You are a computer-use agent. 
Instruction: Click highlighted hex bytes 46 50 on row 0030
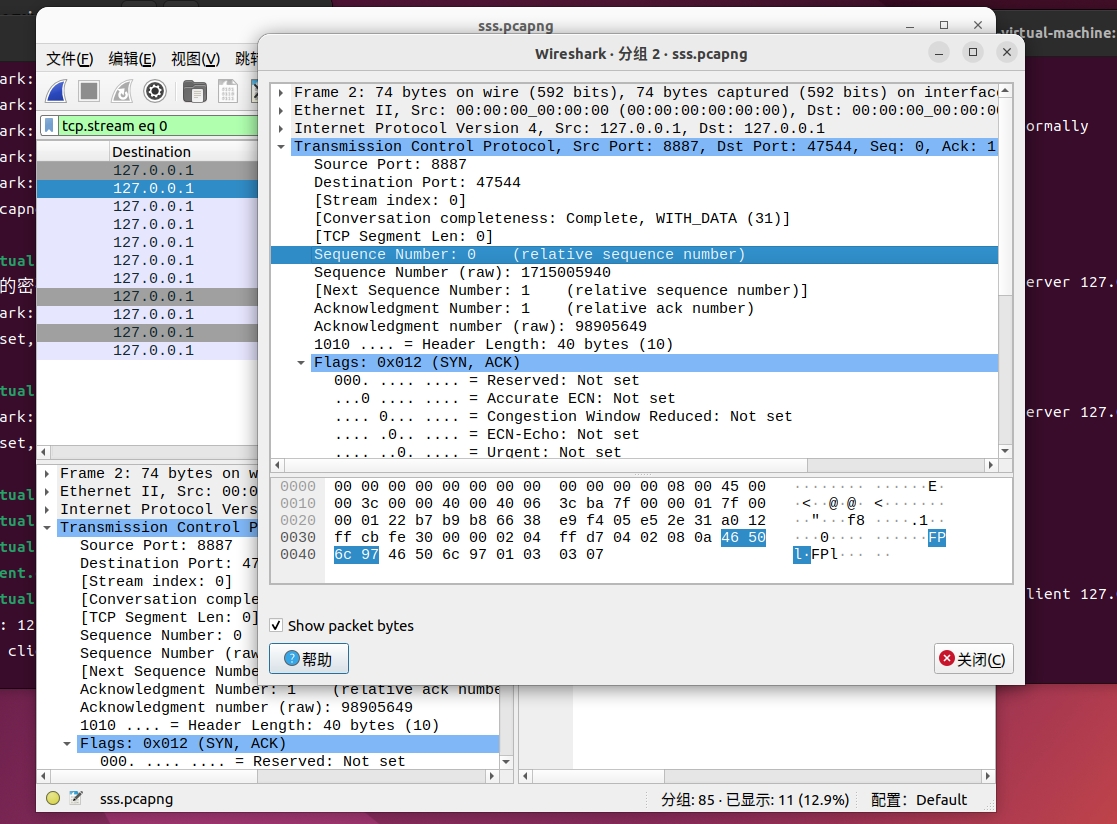(x=743, y=537)
